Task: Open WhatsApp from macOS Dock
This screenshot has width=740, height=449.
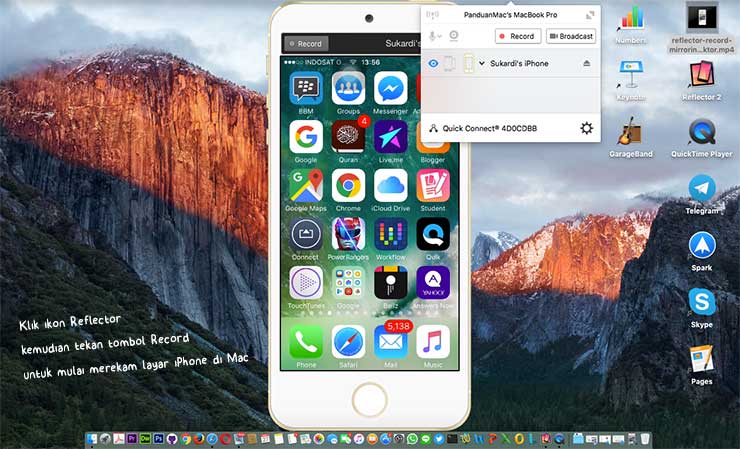Action: (x=412, y=439)
